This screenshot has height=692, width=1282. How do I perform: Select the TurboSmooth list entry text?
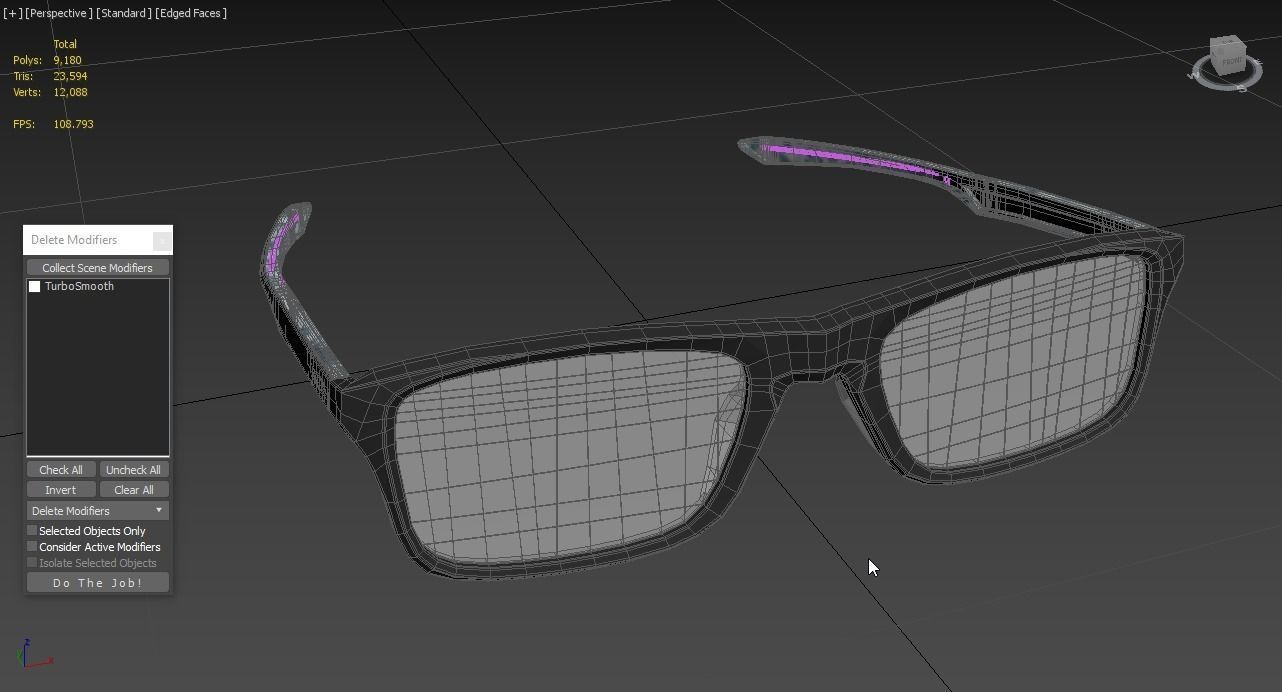coord(79,287)
